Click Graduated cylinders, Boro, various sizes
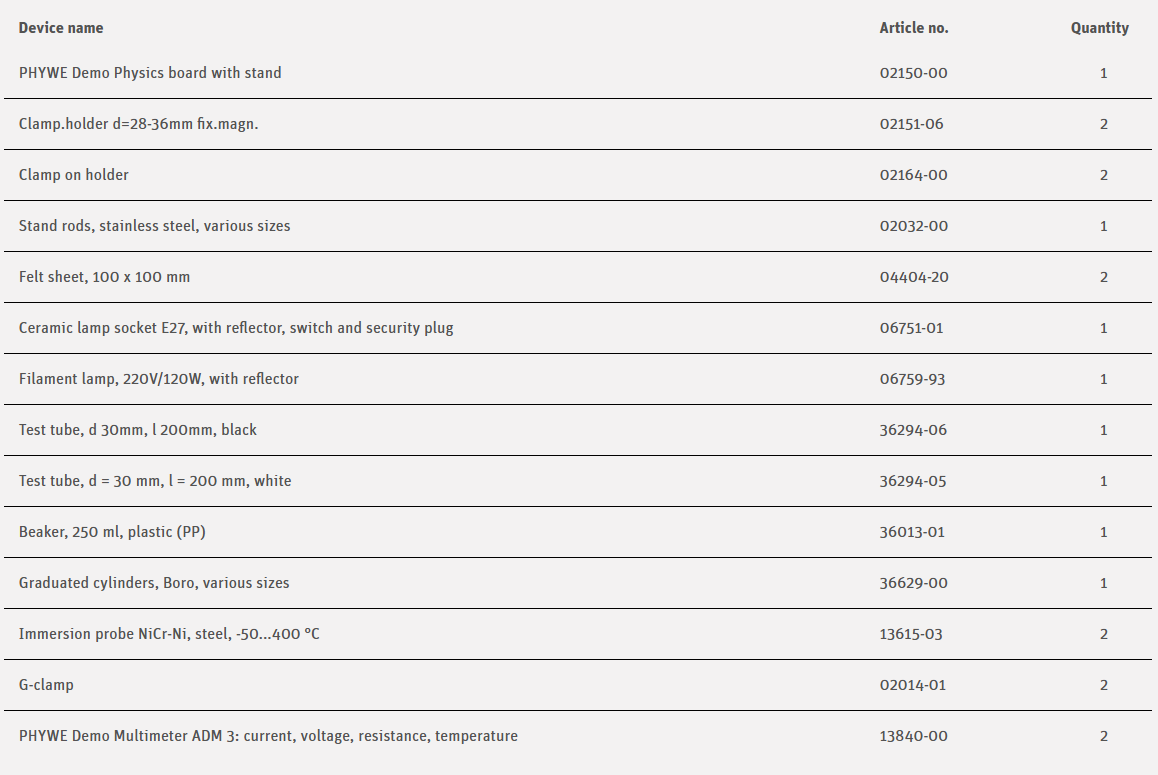This screenshot has width=1158, height=775. [154, 583]
